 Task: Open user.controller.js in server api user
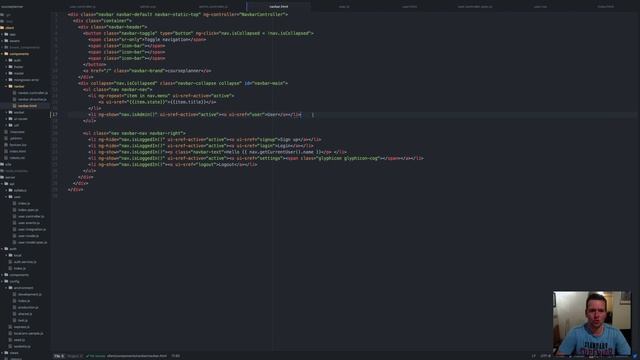(x=31, y=216)
